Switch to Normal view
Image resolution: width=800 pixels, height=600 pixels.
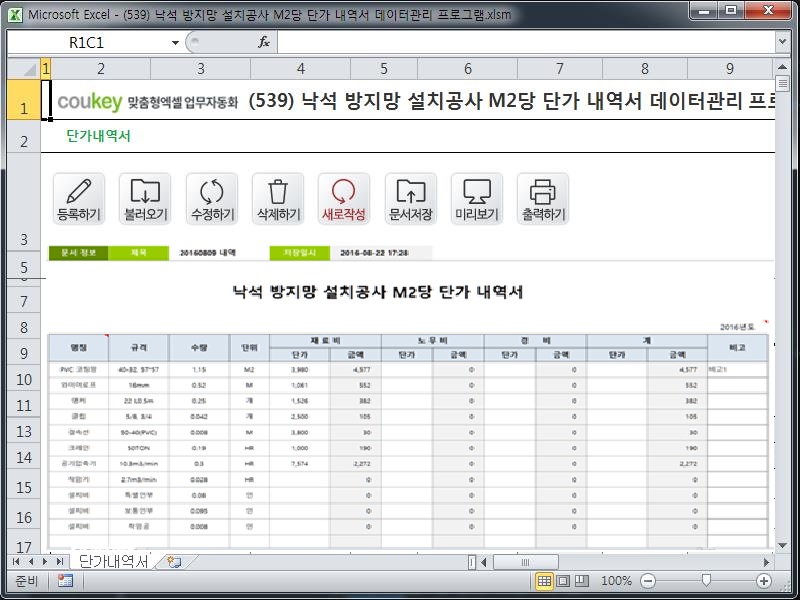pos(544,581)
